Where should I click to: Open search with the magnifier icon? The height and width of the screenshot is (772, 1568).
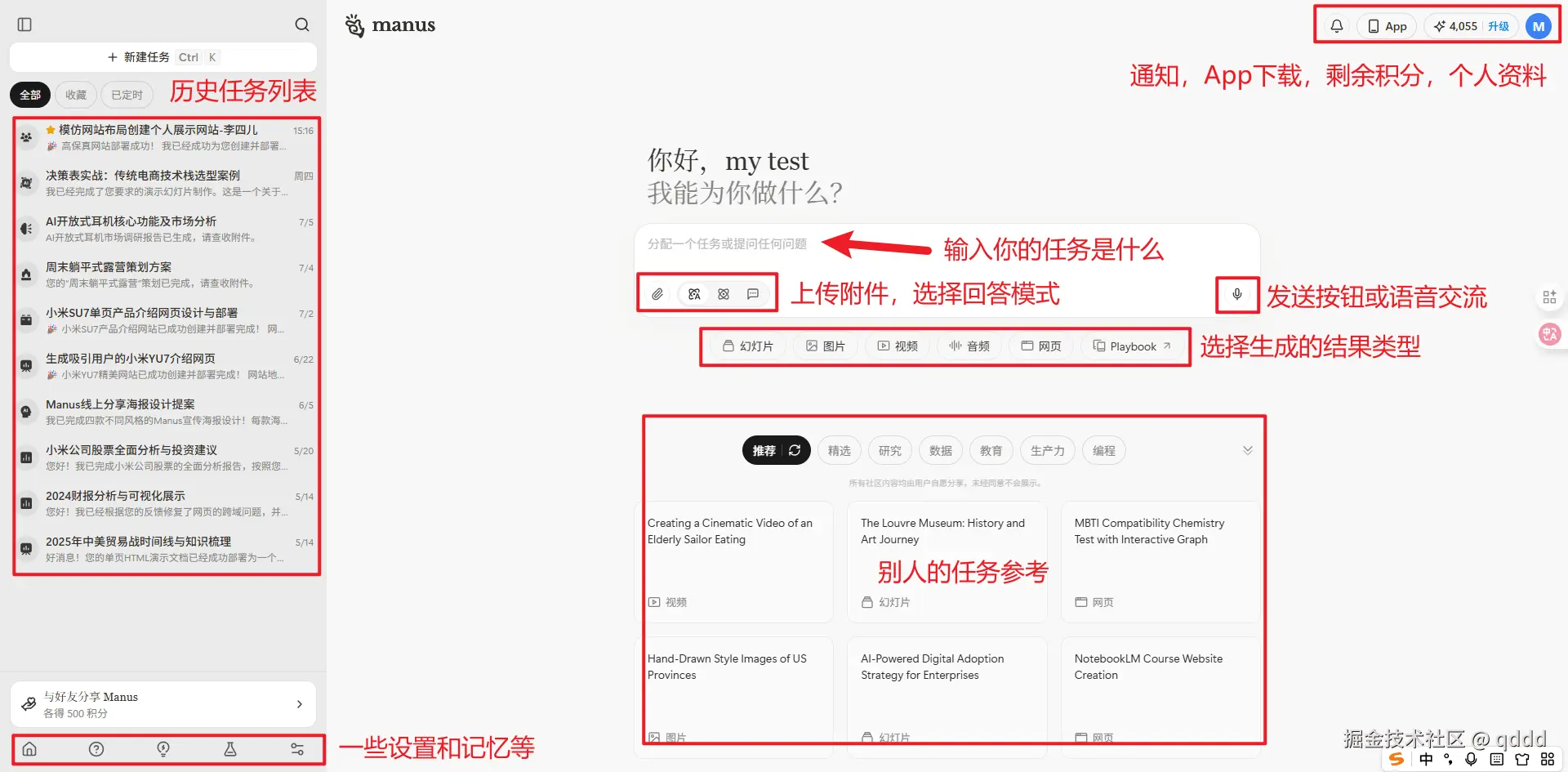(x=302, y=25)
